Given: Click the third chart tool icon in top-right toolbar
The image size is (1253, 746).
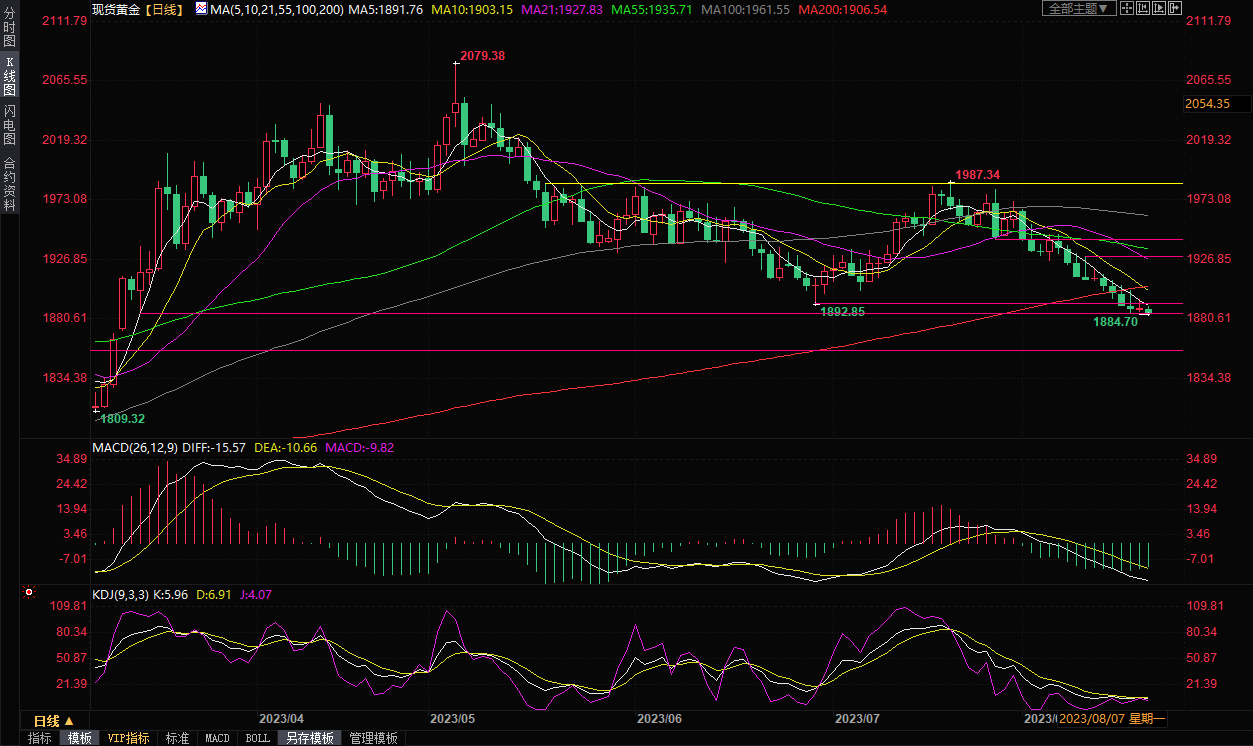Looking at the screenshot, I should [1160, 9].
